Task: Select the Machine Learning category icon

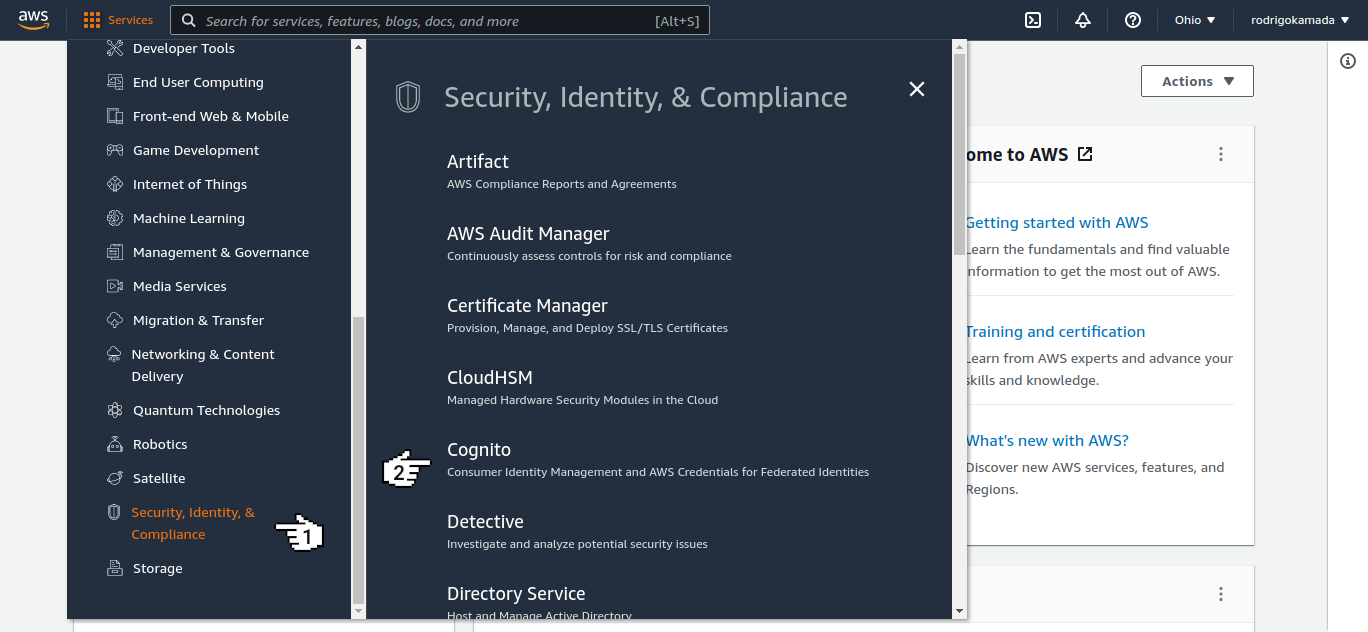Action: pyautogui.click(x=114, y=218)
